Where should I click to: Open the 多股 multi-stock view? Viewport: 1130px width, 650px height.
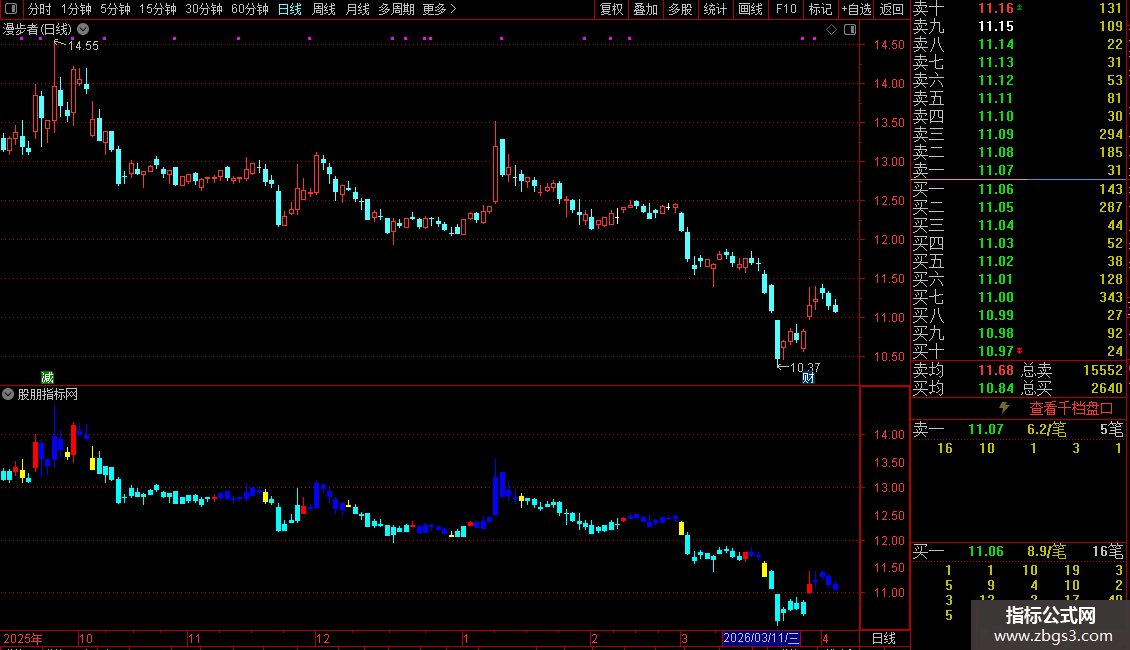(x=680, y=9)
